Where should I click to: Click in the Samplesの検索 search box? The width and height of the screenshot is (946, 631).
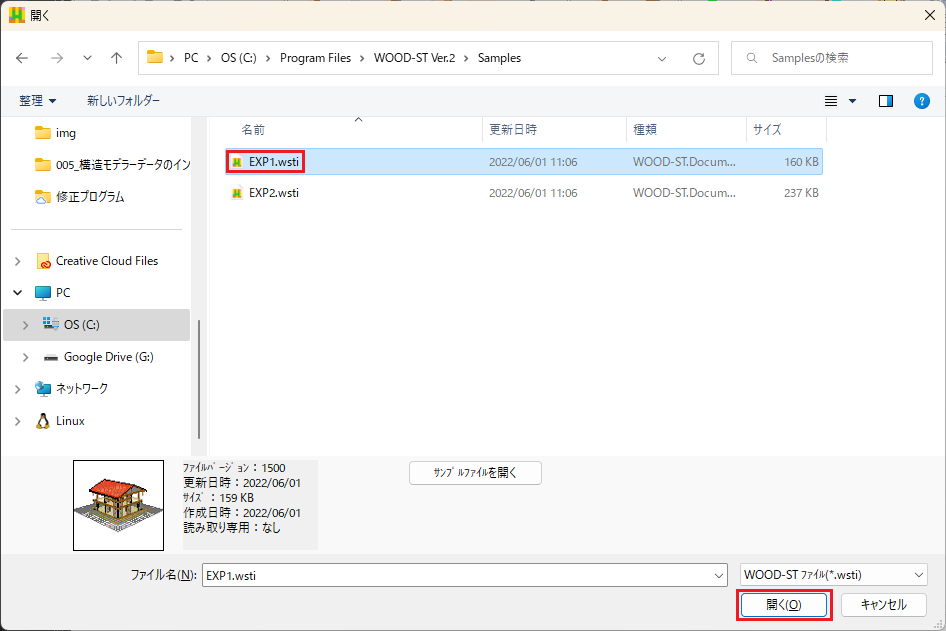point(840,58)
